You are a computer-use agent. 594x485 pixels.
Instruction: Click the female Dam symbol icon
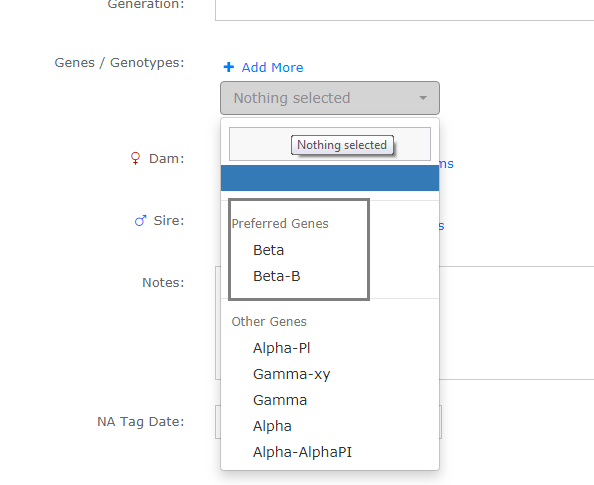pyautogui.click(x=135, y=158)
